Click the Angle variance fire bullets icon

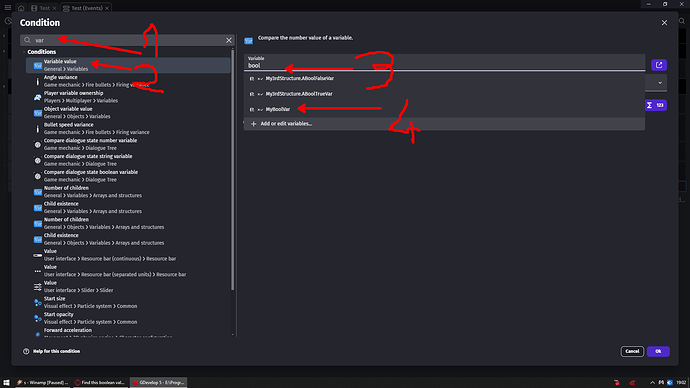37,81
